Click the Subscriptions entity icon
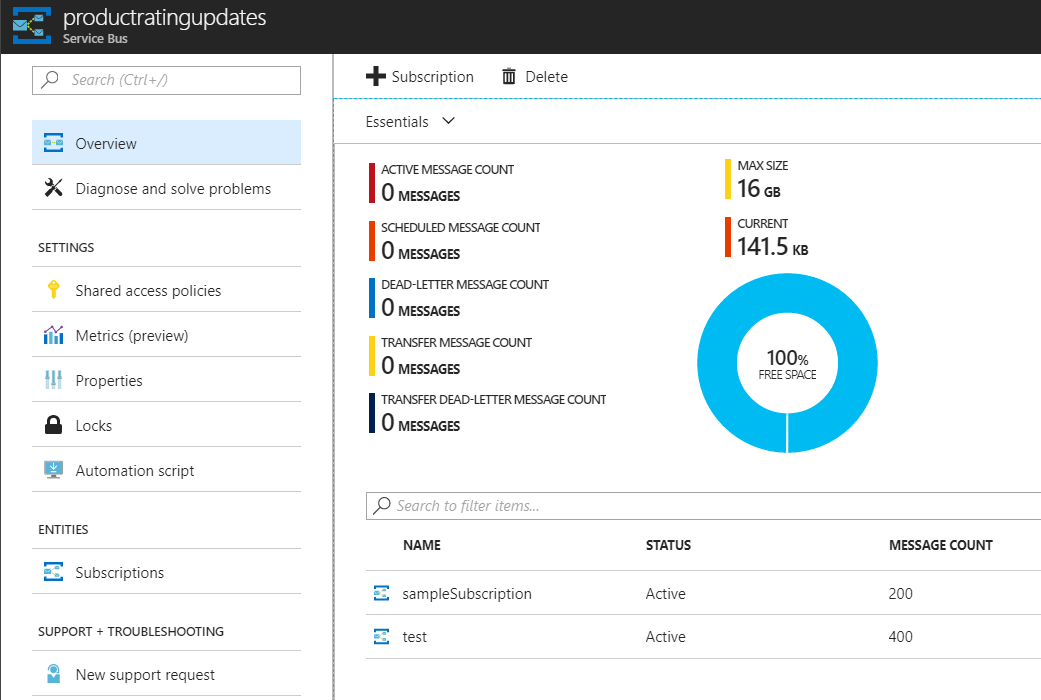Screen dimensions: 1041x700 (54, 572)
